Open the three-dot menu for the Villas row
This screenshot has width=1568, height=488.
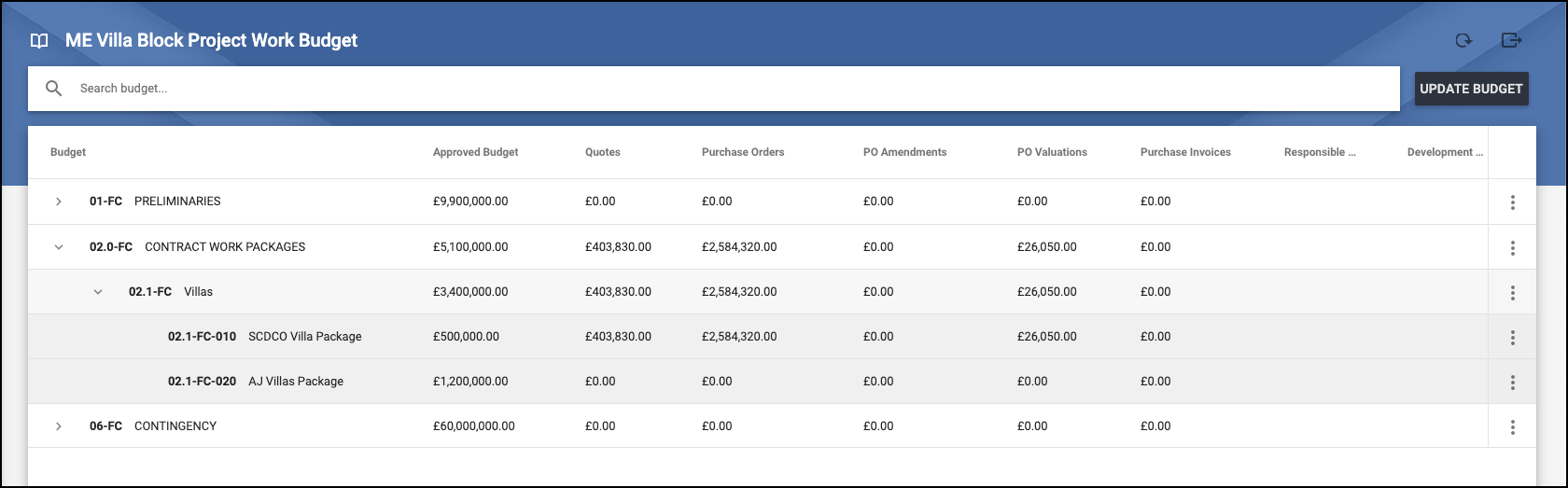(x=1512, y=293)
